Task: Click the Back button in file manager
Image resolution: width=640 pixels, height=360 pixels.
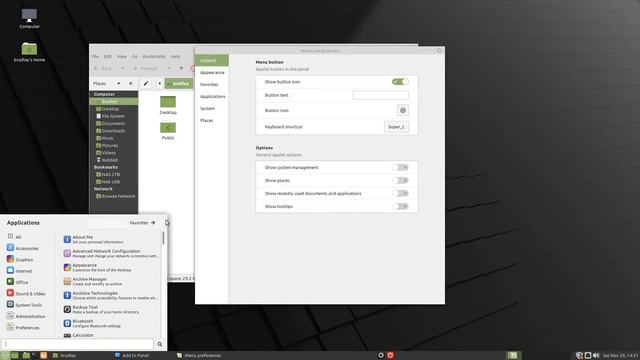Action: tap(104, 68)
